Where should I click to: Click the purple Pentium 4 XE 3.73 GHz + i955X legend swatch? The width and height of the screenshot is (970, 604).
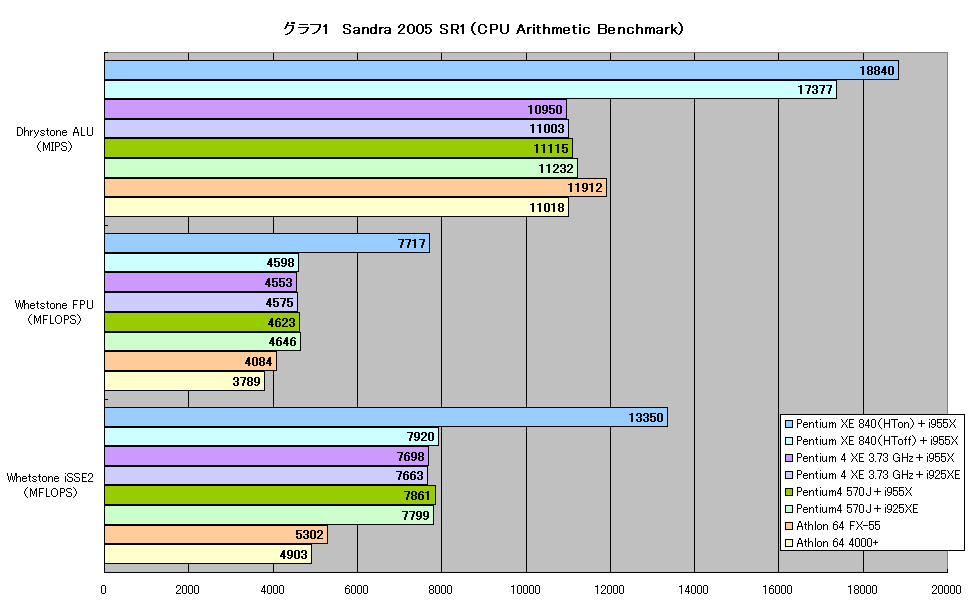[789, 458]
